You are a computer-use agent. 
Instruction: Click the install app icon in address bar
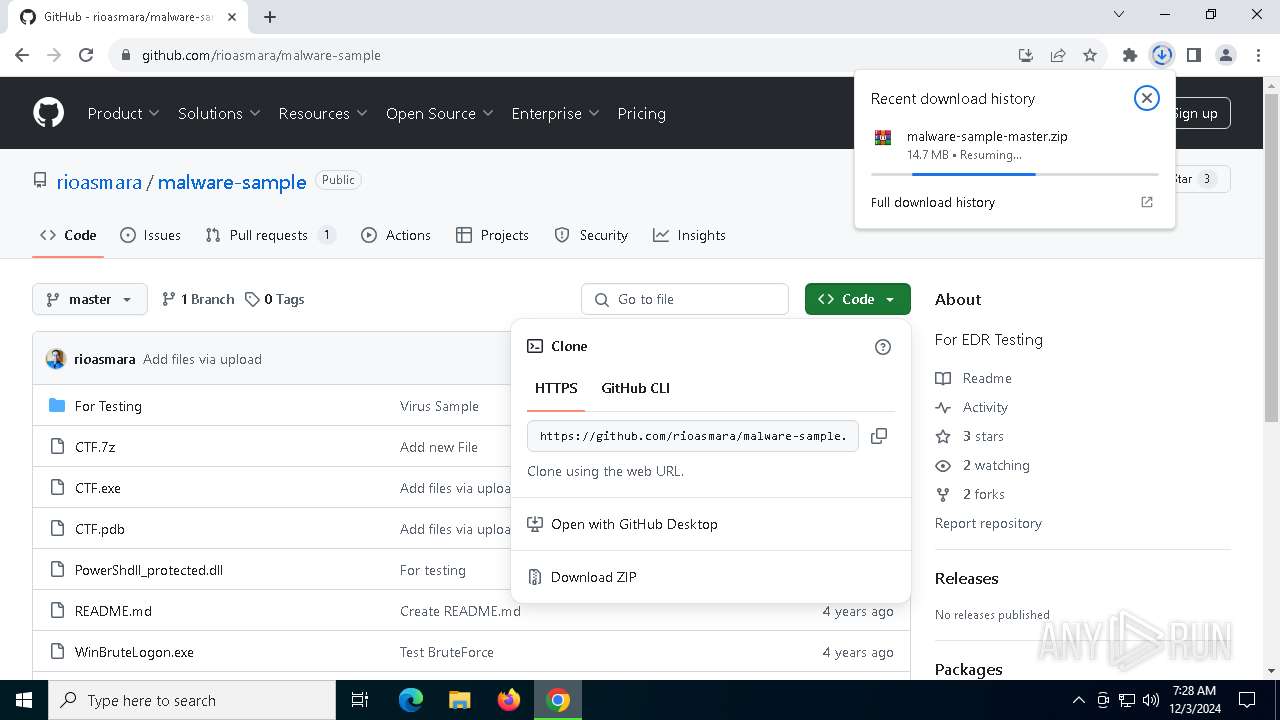pos(1026,55)
